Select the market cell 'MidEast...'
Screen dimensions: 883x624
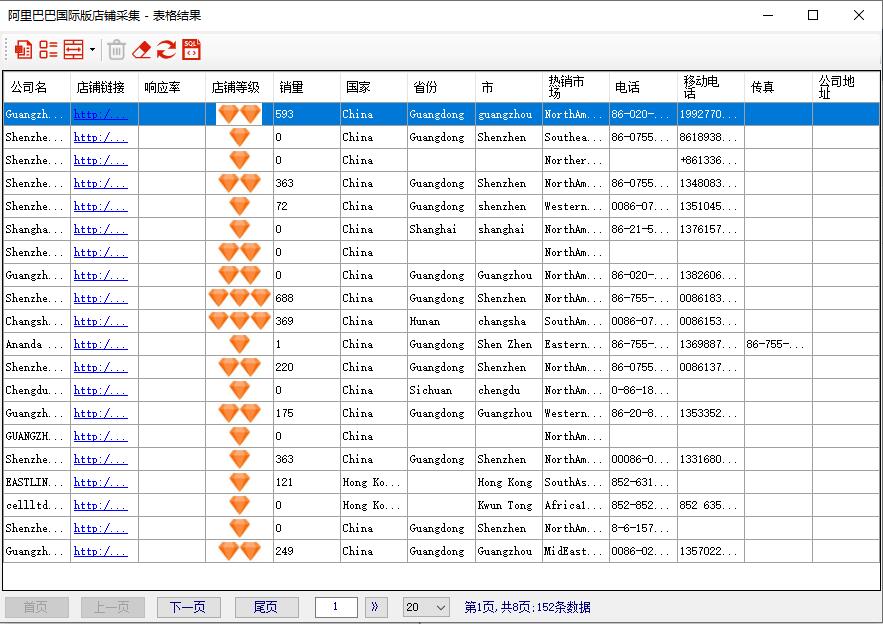click(576, 551)
